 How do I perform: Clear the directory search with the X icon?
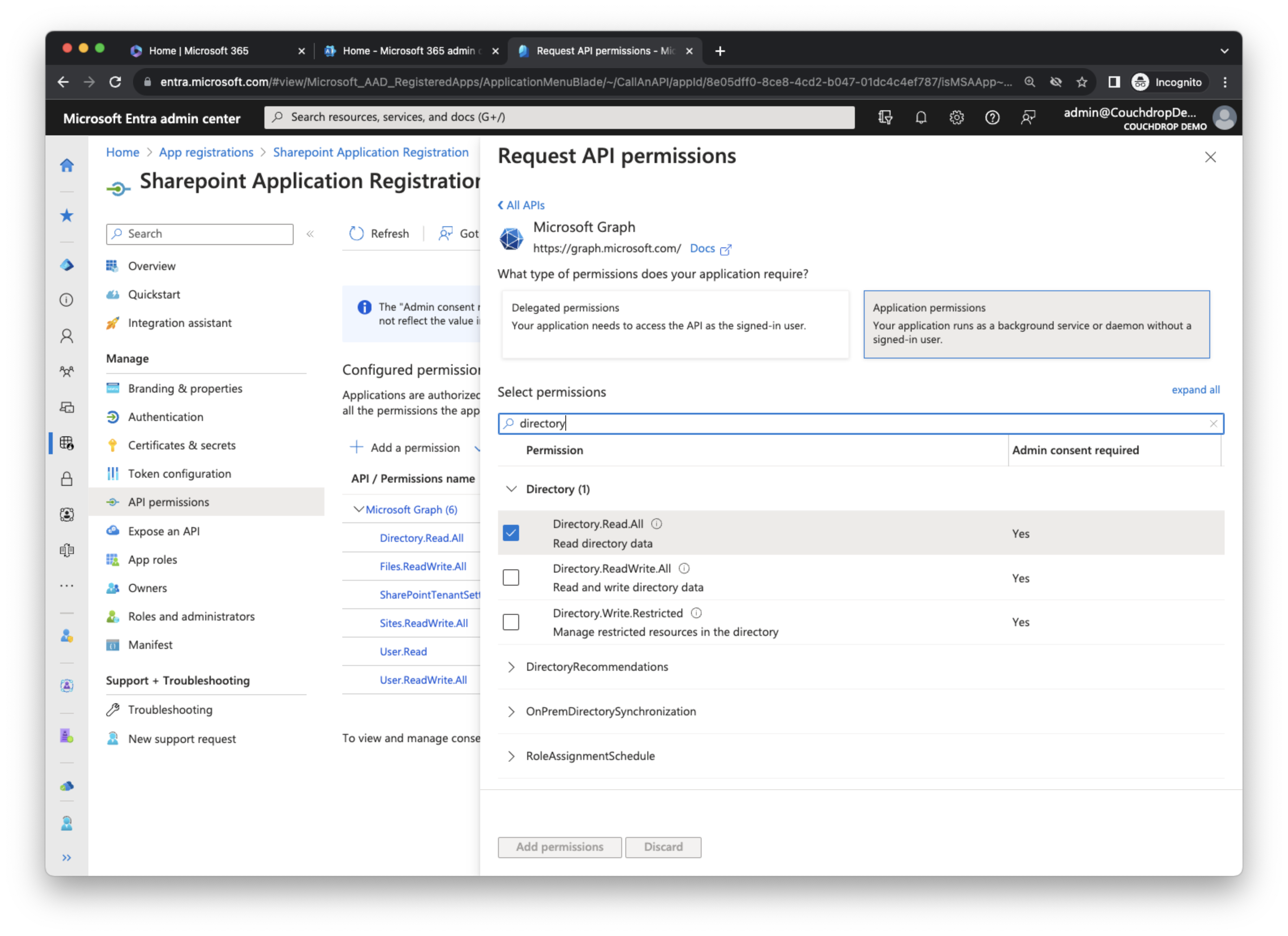click(x=1213, y=424)
